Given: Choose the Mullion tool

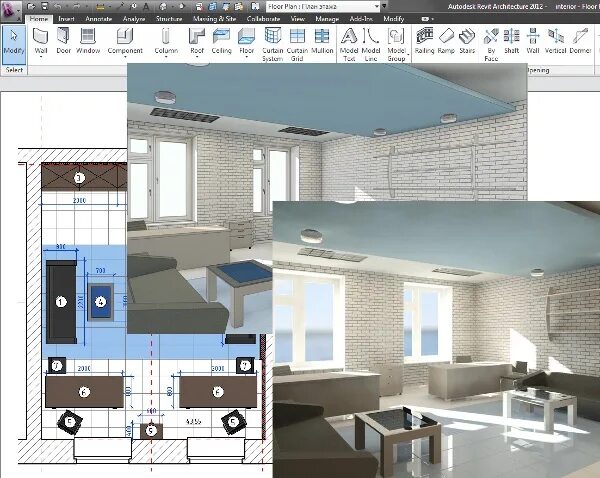Looking at the screenshot, I should coord(322,41).
